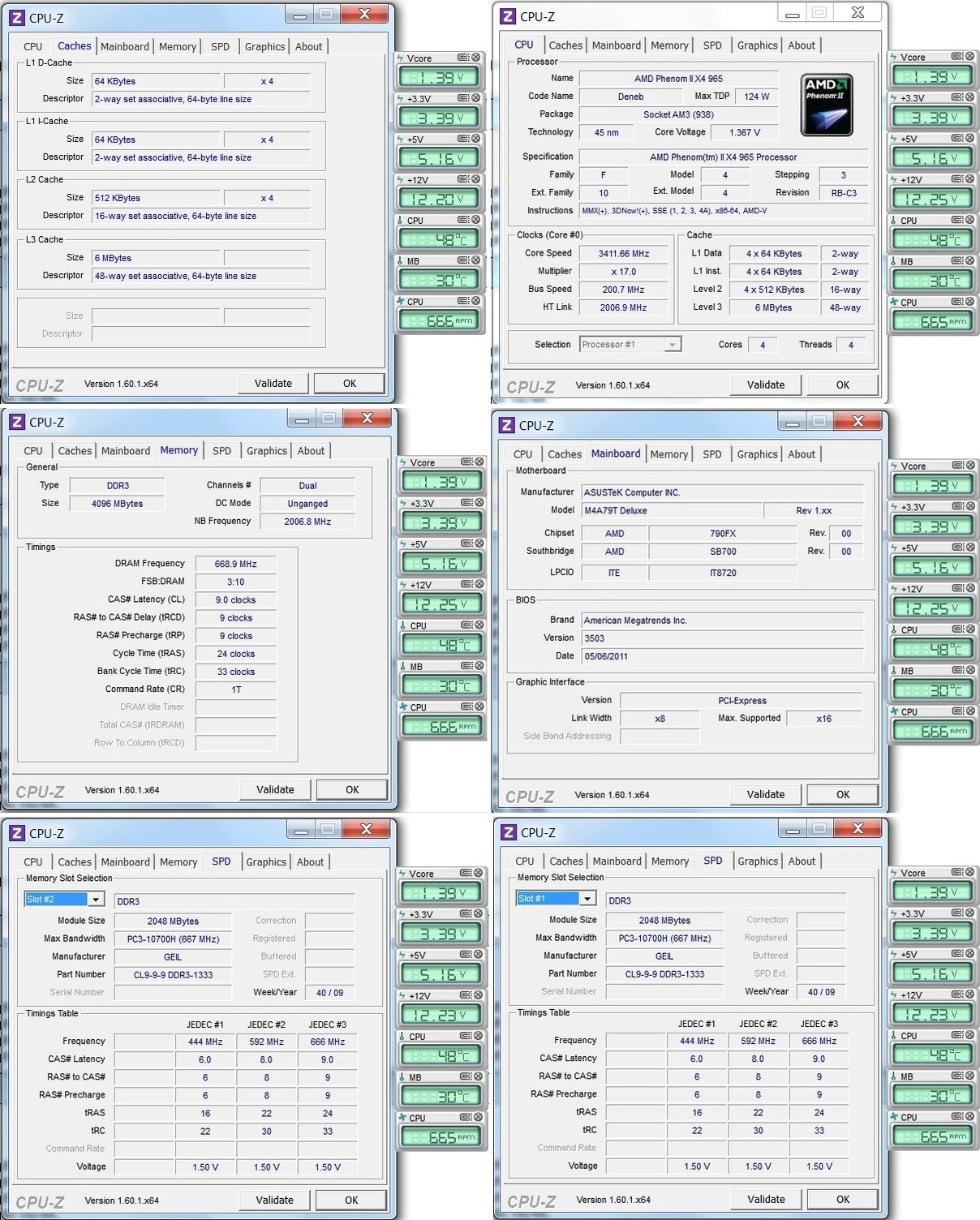Open settings of Vcore sensor beside Phenom CPU window
The image size is (980, 1220).
point(957,57)
